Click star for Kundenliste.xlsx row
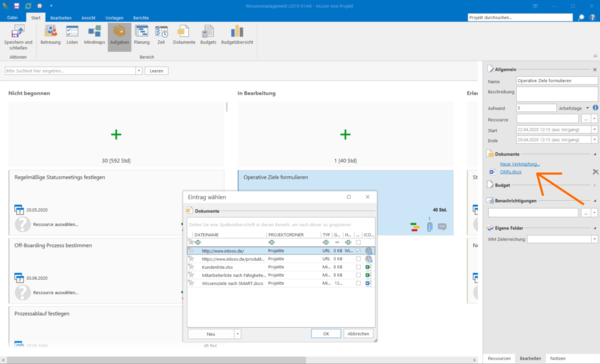Screen dimensions: 600x364 pyautogui.click(x=191, y=267)
